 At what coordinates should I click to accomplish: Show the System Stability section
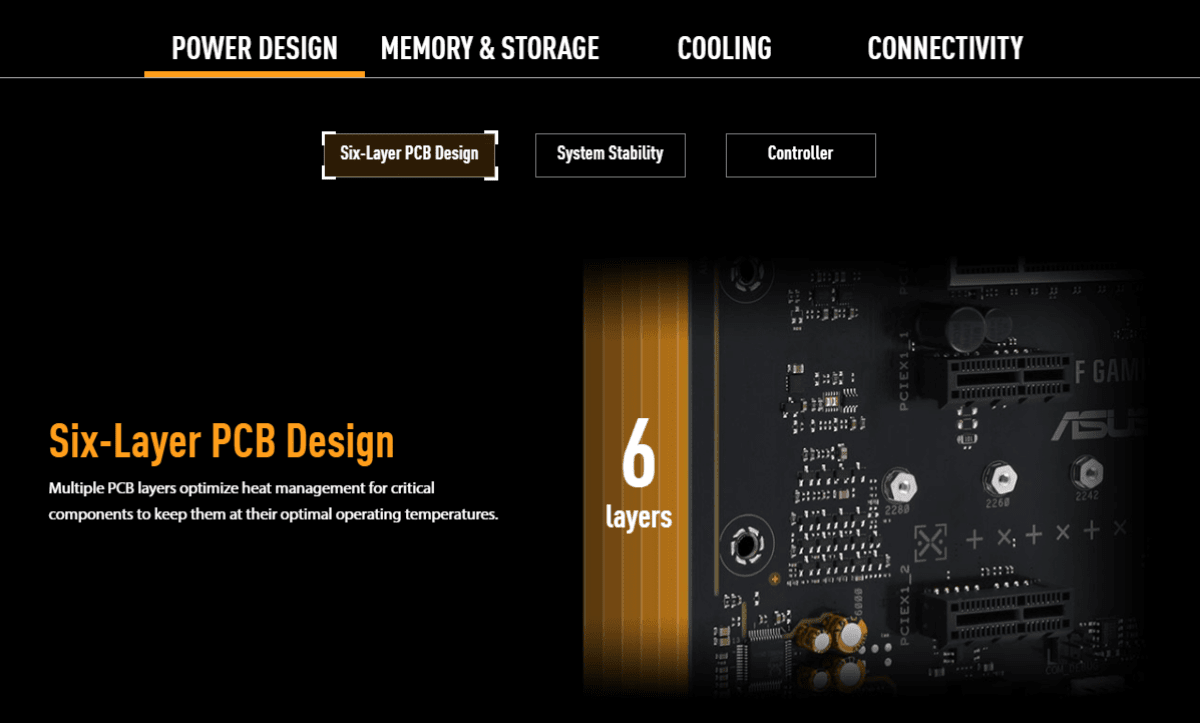[610, 154]
